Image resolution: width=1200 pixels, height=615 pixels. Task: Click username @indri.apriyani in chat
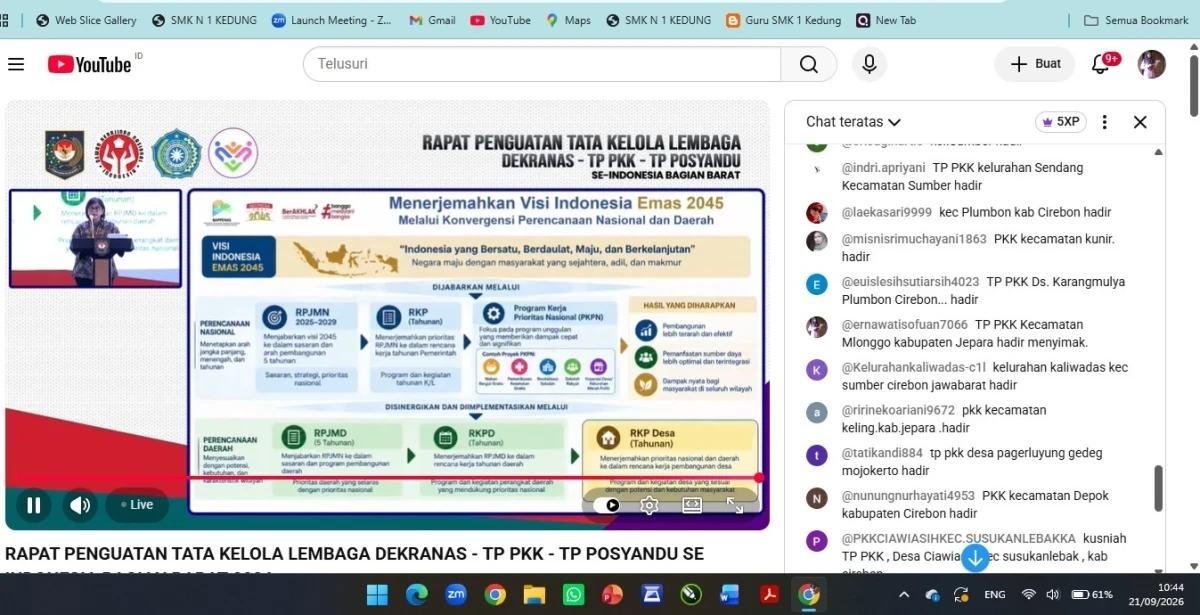tap(884, 168)
